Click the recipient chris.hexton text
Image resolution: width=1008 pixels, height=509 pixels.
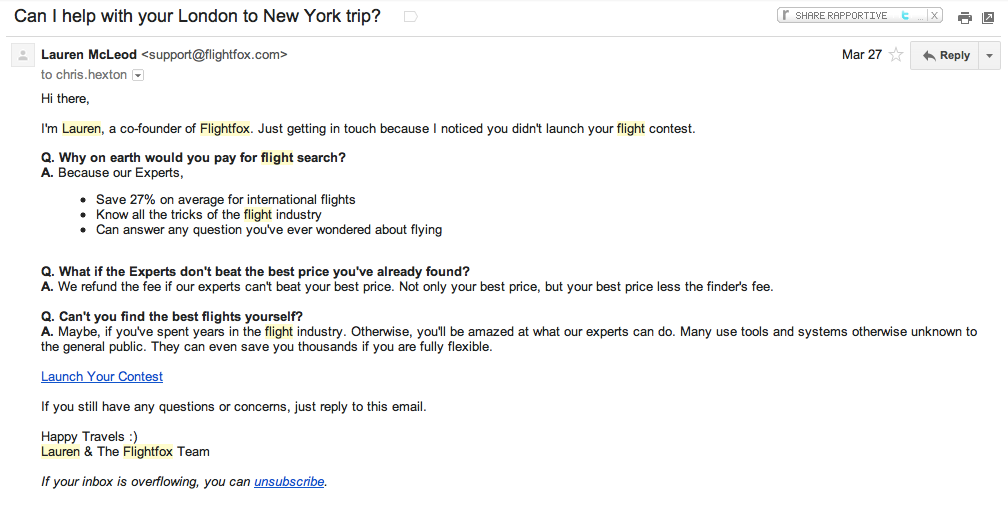coord(91,75)
